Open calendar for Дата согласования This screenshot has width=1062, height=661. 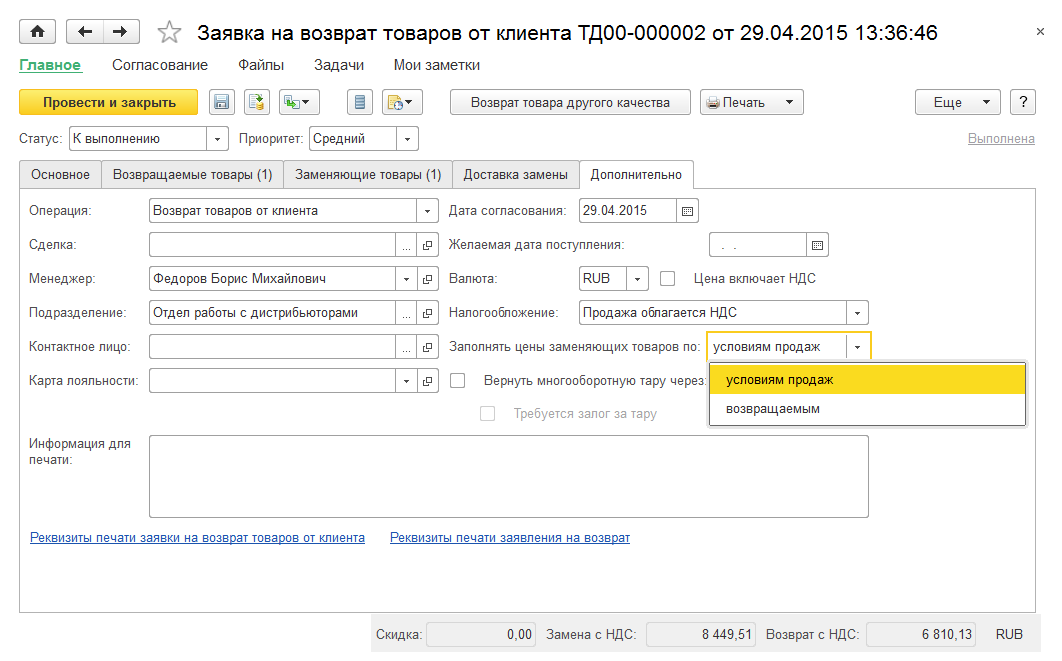click(687, 211)
